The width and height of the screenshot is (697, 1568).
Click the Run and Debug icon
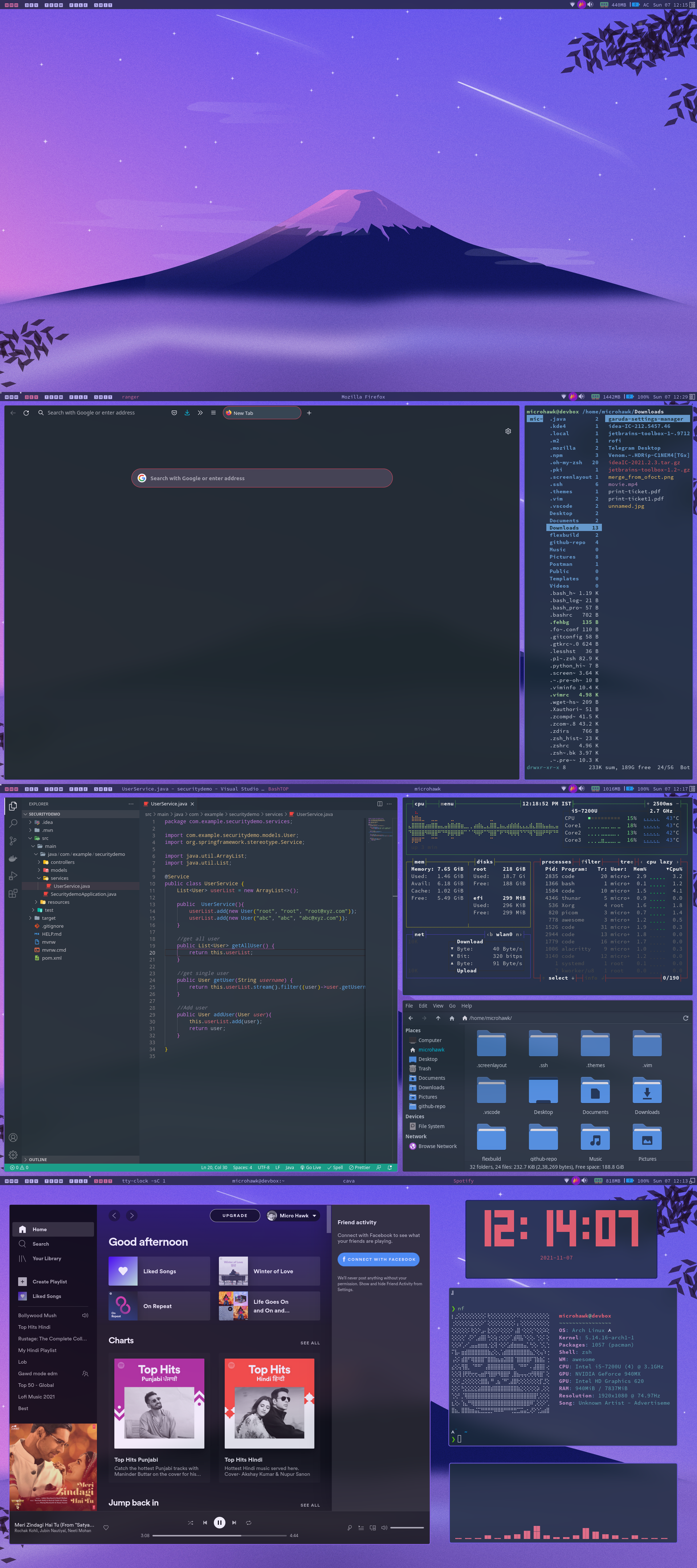[13, 876]
